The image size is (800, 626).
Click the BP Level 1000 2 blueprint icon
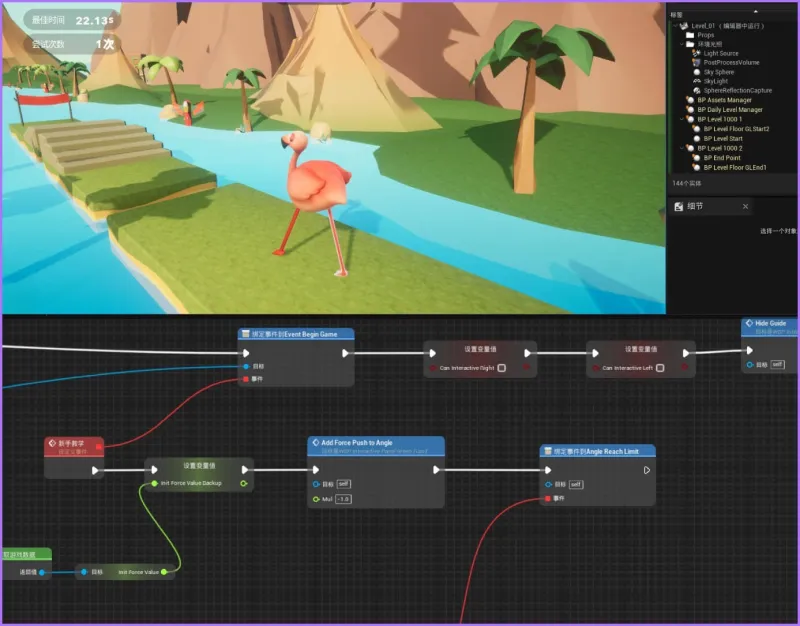[x=690, y=148]
